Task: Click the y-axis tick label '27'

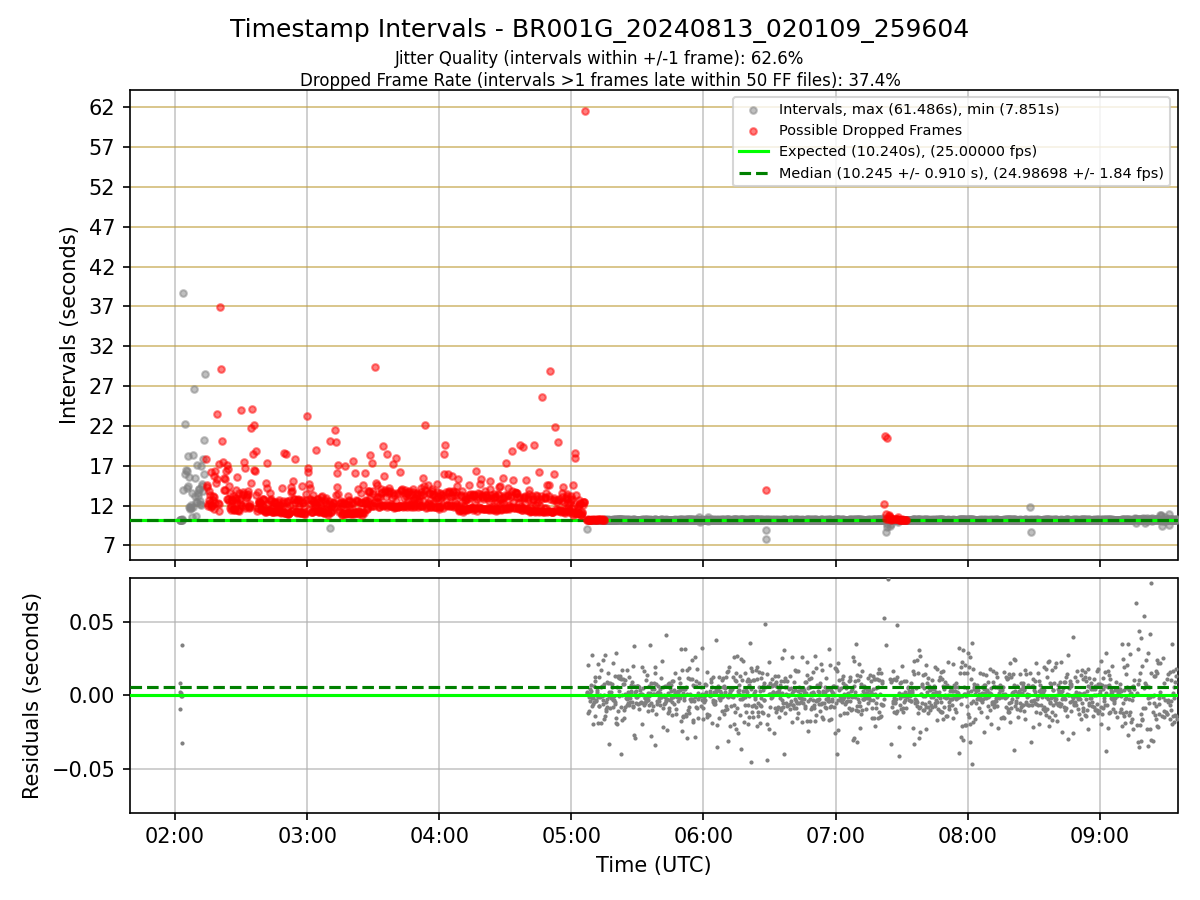Action: [104, 386]
